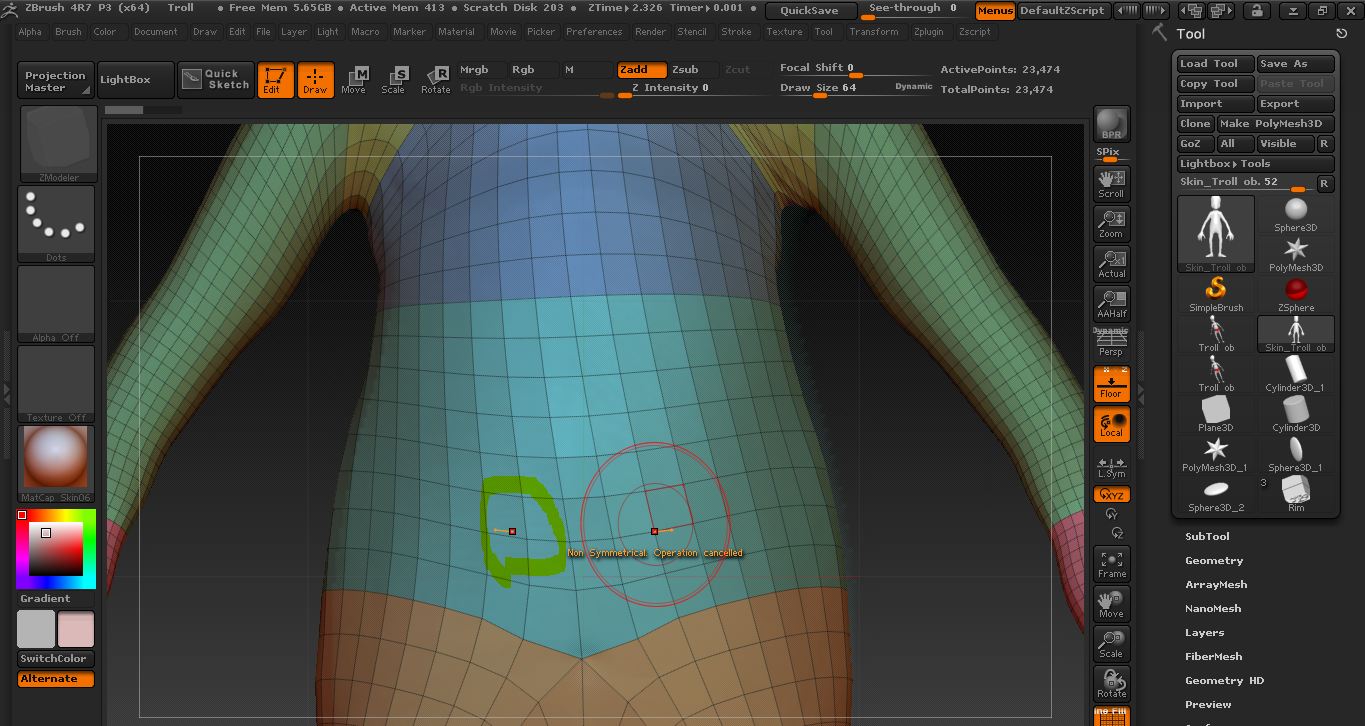This screenshot has height=726, width=1365.
Task: Open the MatCap Skin06 material selector
Action: [x=57, y=465]
